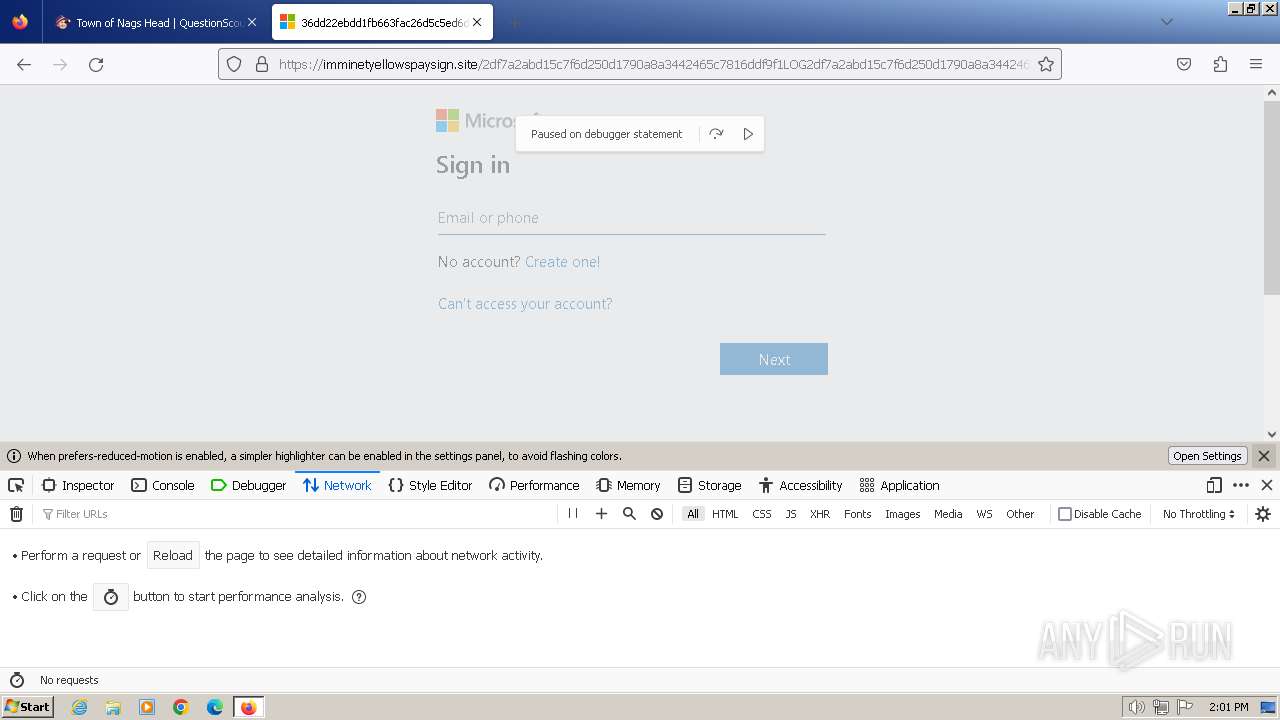Click the Filter URLs field
Screen dimensions: 1280x720
[296, 514]
